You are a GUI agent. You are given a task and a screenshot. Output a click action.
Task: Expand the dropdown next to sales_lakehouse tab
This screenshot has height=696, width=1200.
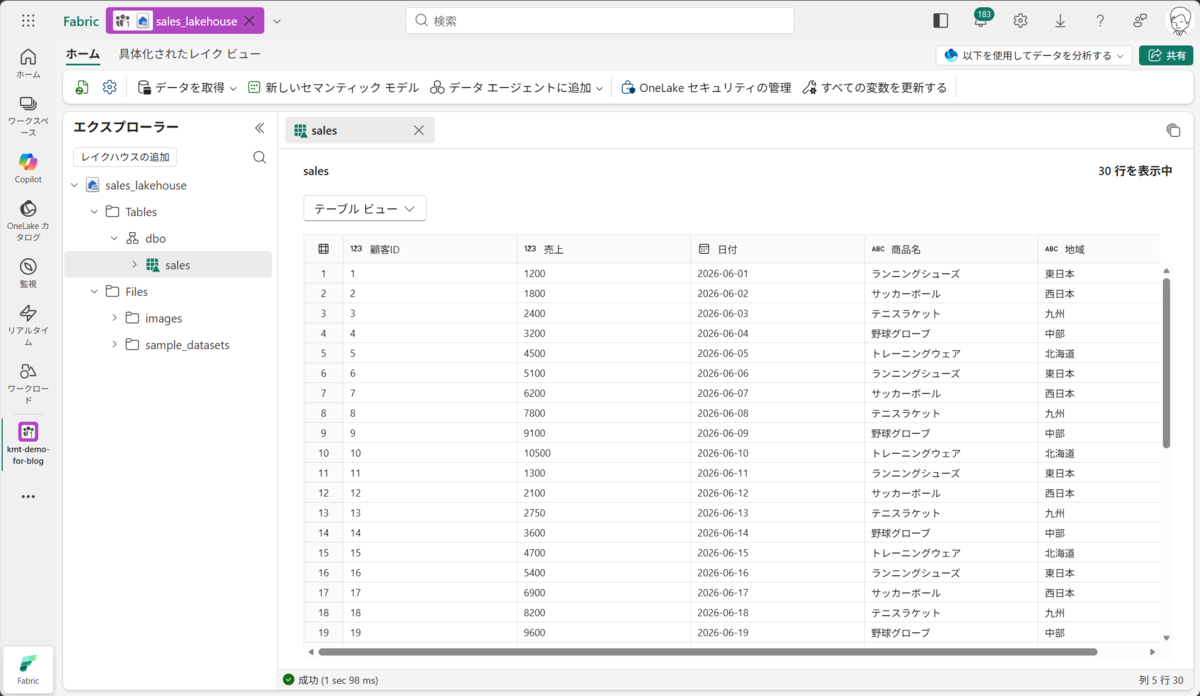pos(277,21)
